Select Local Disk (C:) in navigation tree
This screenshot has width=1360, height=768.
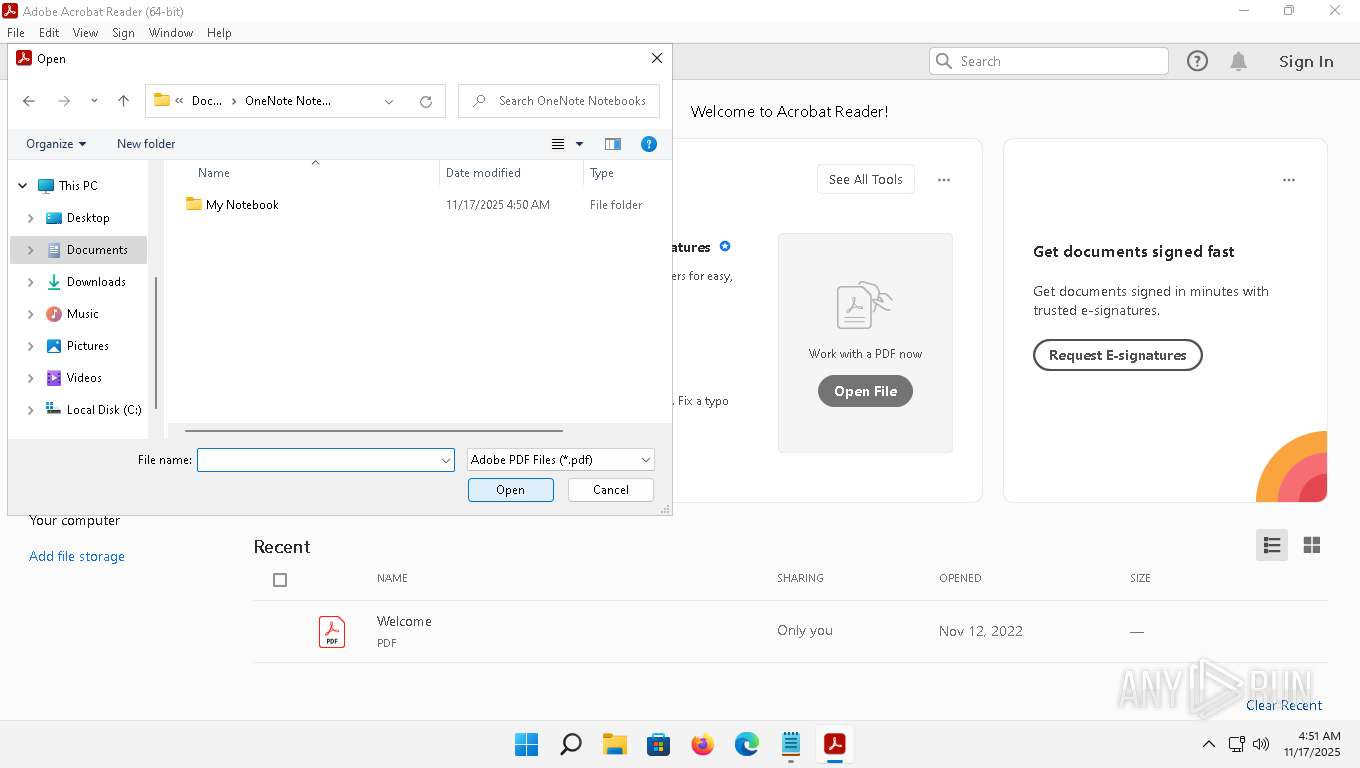tap(104, 410)
